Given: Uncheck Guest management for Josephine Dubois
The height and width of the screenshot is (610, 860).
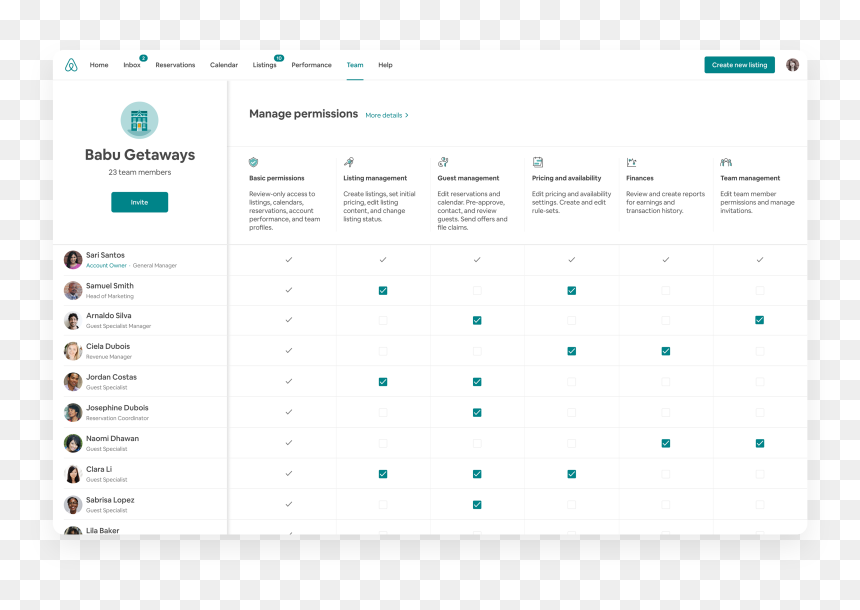Looking at the screenshot, I should click(477, 413).
